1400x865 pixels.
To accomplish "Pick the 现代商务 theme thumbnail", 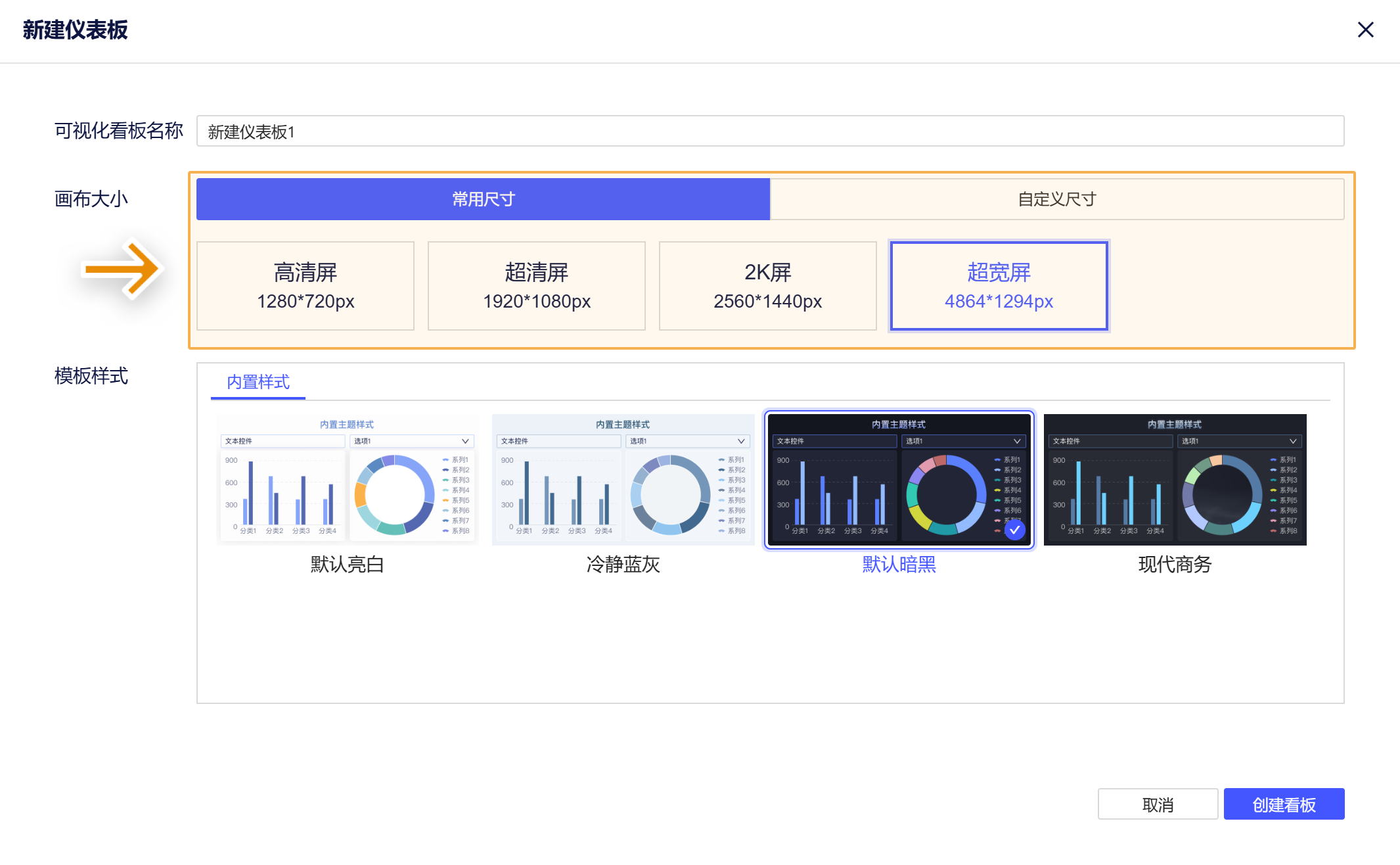I will coord(1175,480).
